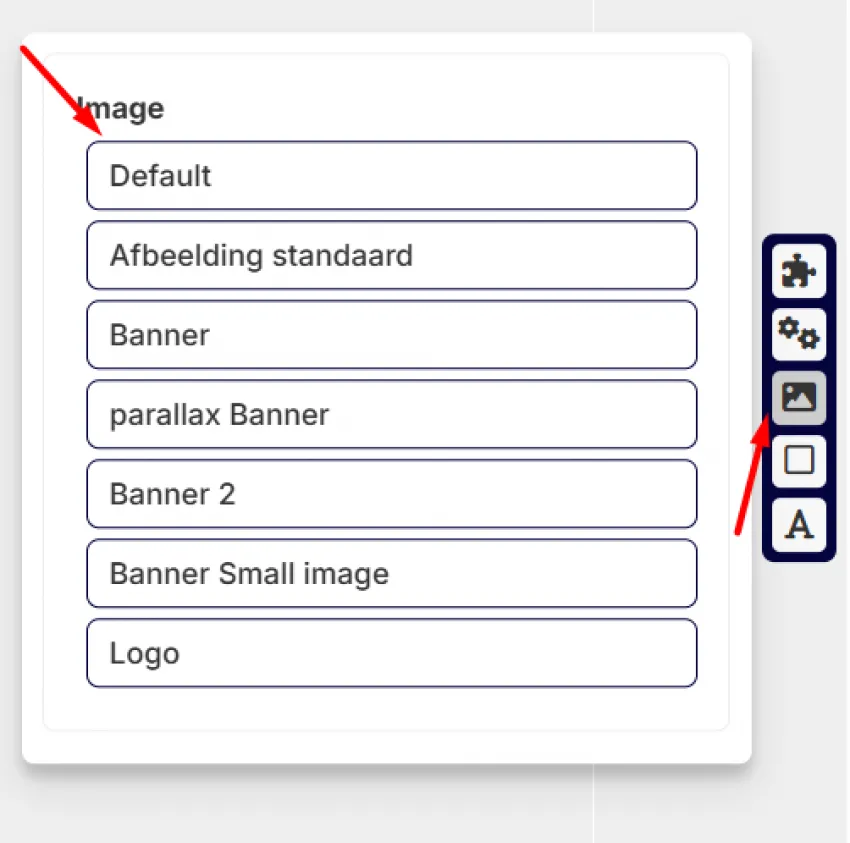This screenshot has height=843, width=850.
Task: Click the text tool A icon
Action: click(799, 524)
